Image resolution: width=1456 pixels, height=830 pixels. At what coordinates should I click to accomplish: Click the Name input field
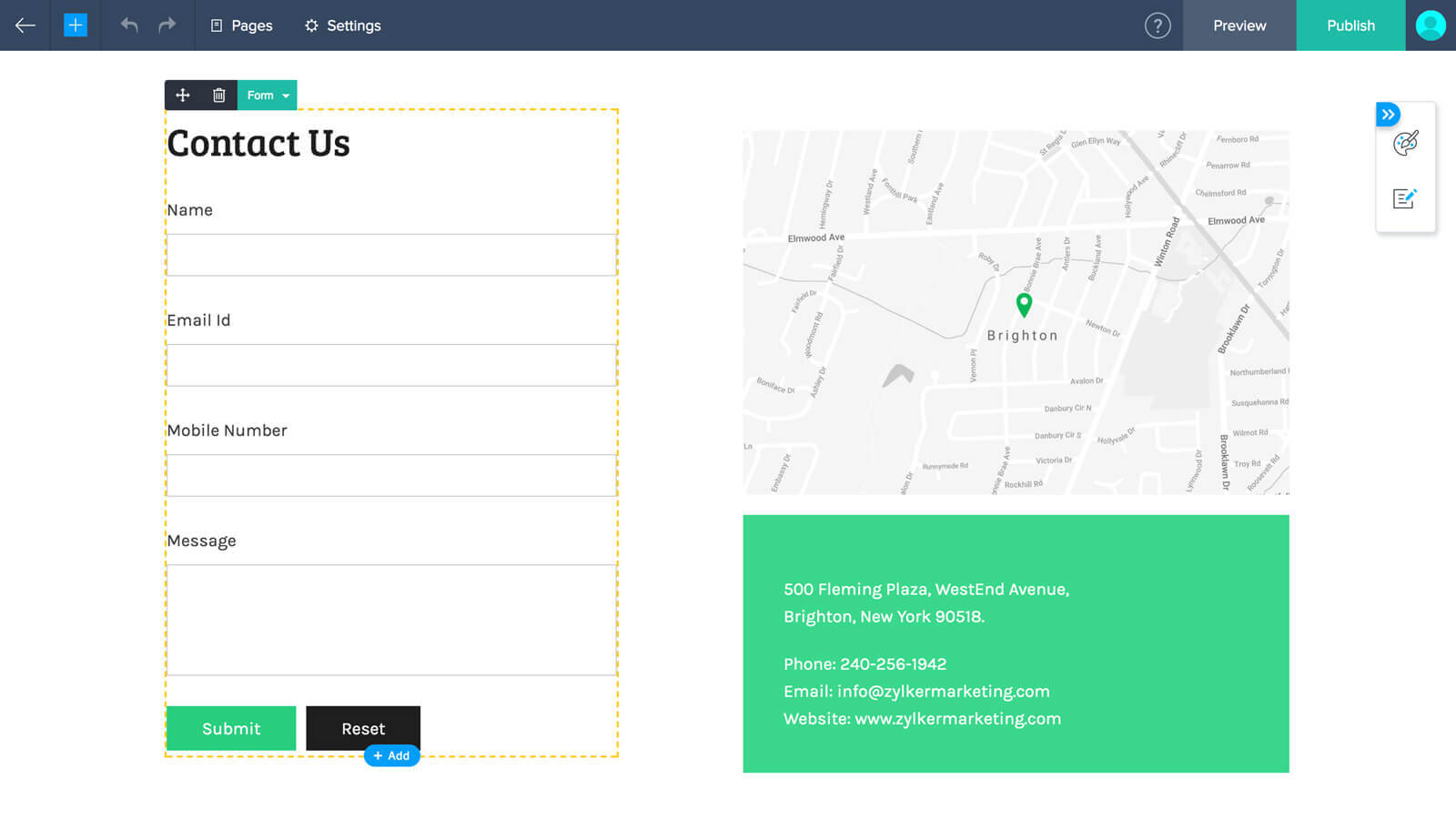(x=391, y=255)
